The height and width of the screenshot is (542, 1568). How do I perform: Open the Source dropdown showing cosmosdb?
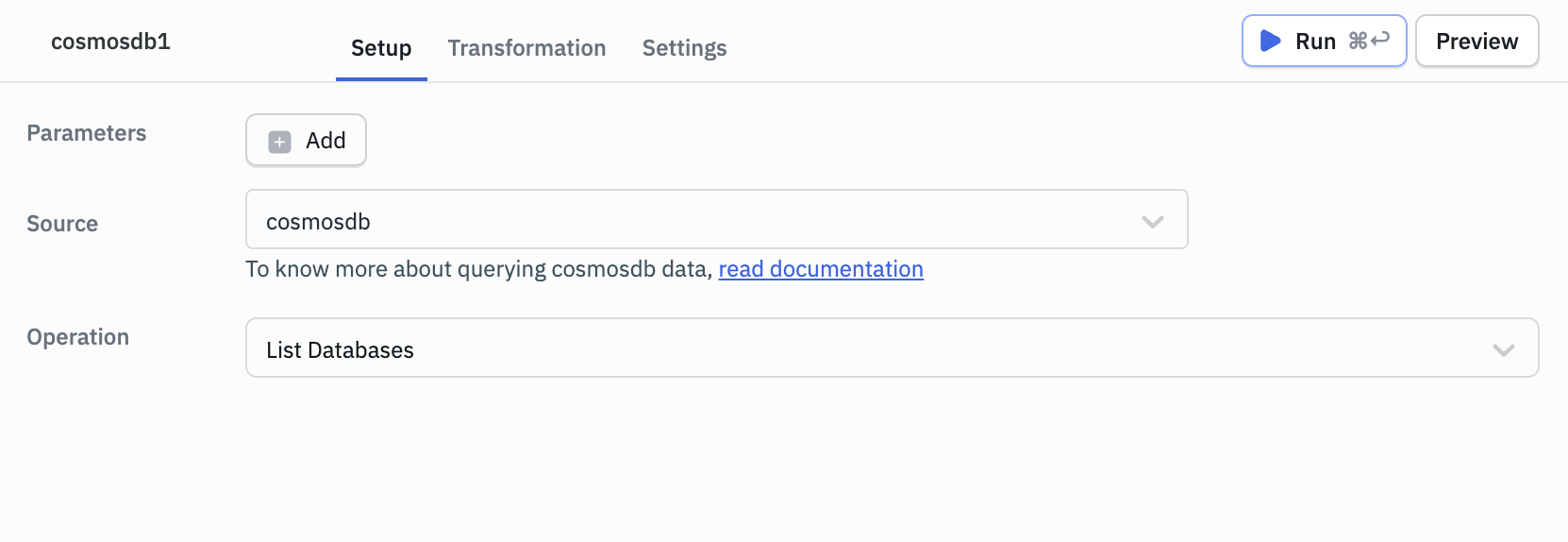tap(698, 220)
